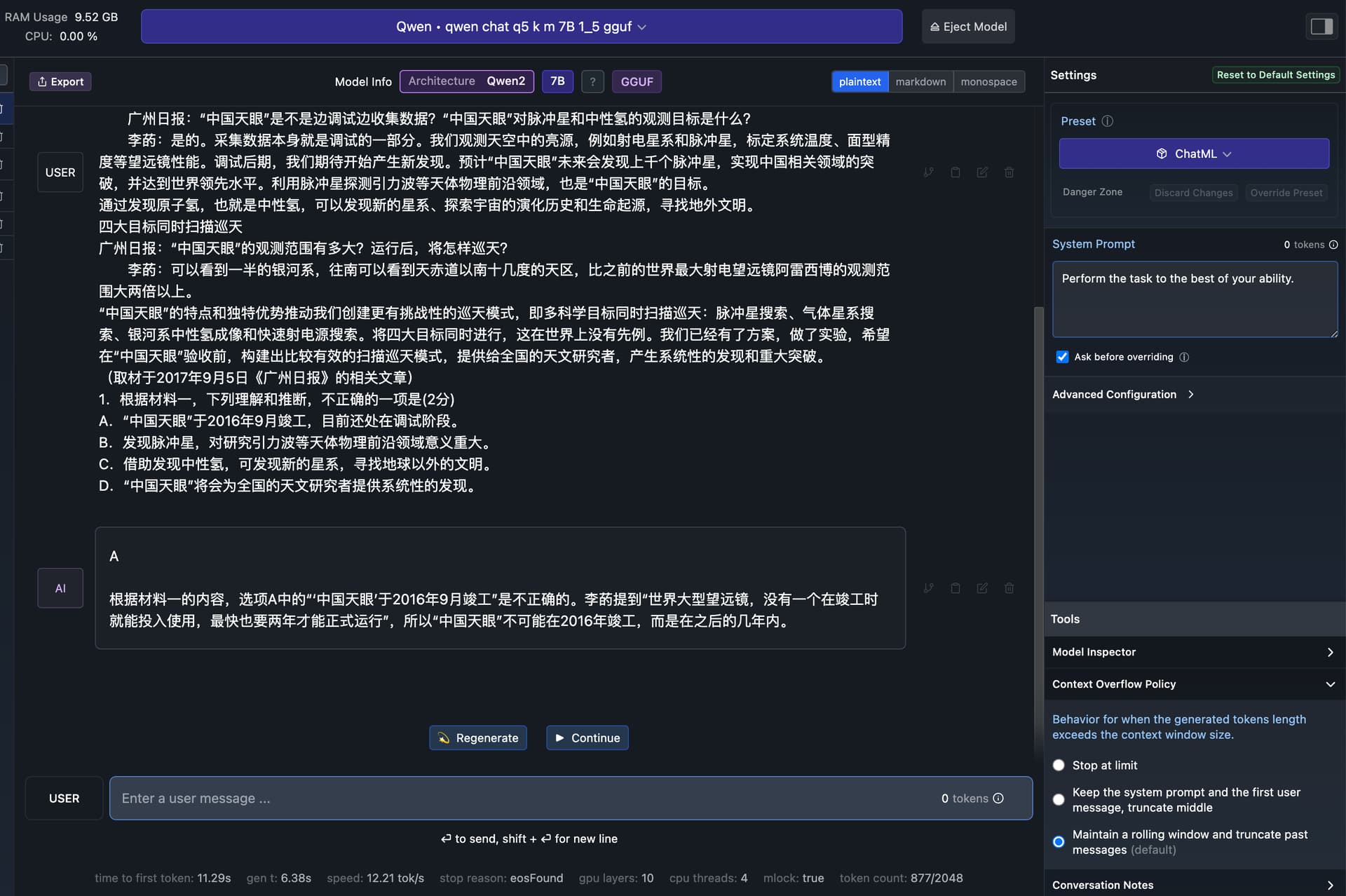Click info icon beside System Prompt tokens

[1333, 245]
